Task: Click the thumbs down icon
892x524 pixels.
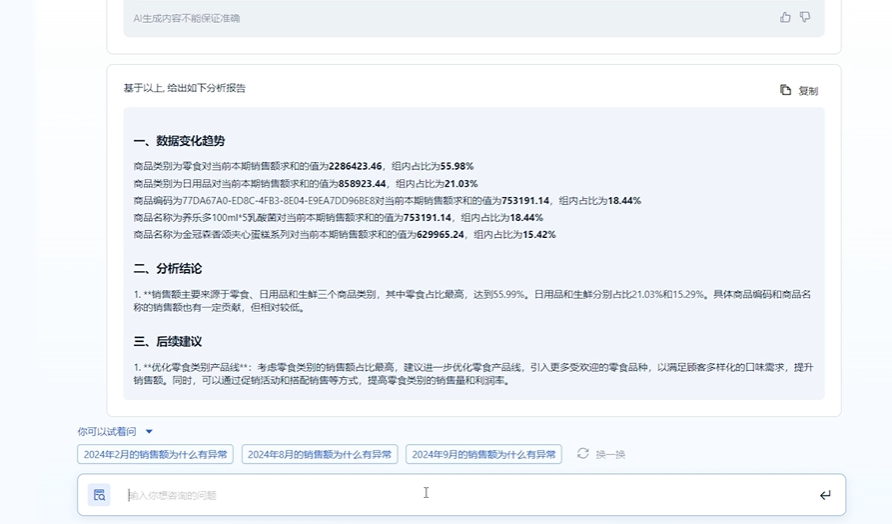Action: click(805, 17)
